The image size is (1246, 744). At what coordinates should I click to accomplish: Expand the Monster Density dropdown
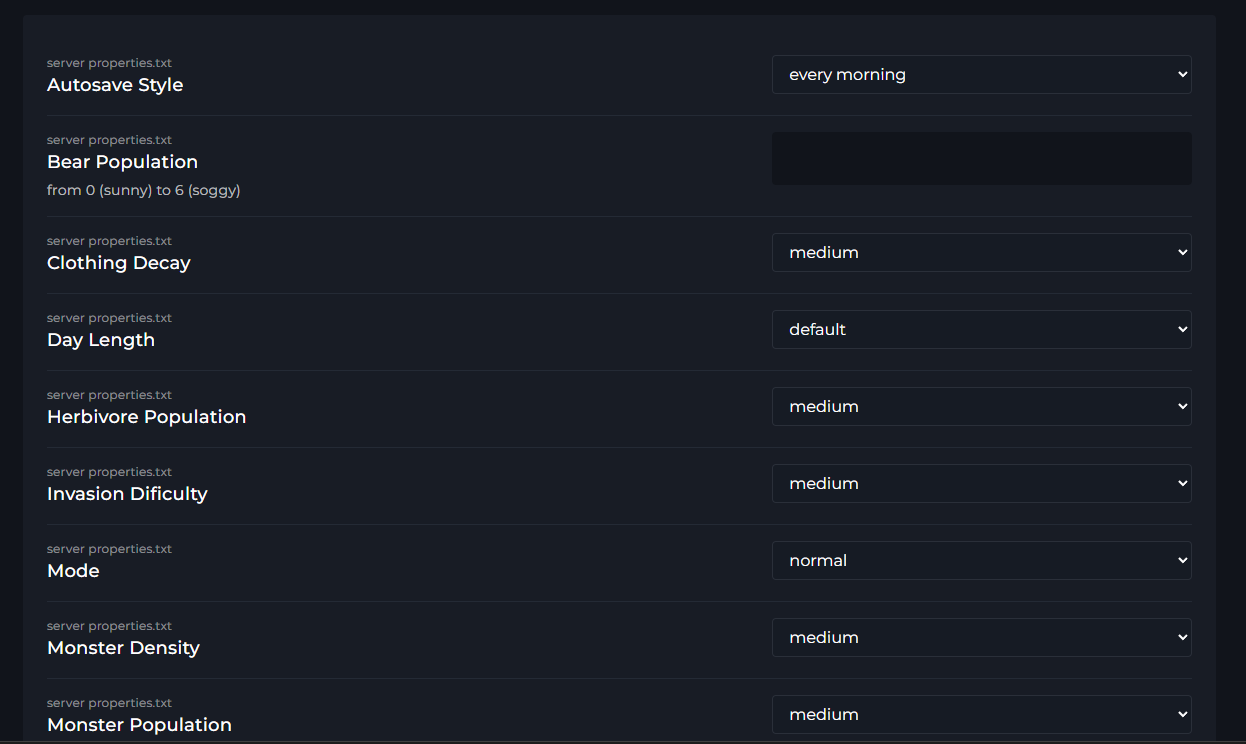[x=981, y=637]
